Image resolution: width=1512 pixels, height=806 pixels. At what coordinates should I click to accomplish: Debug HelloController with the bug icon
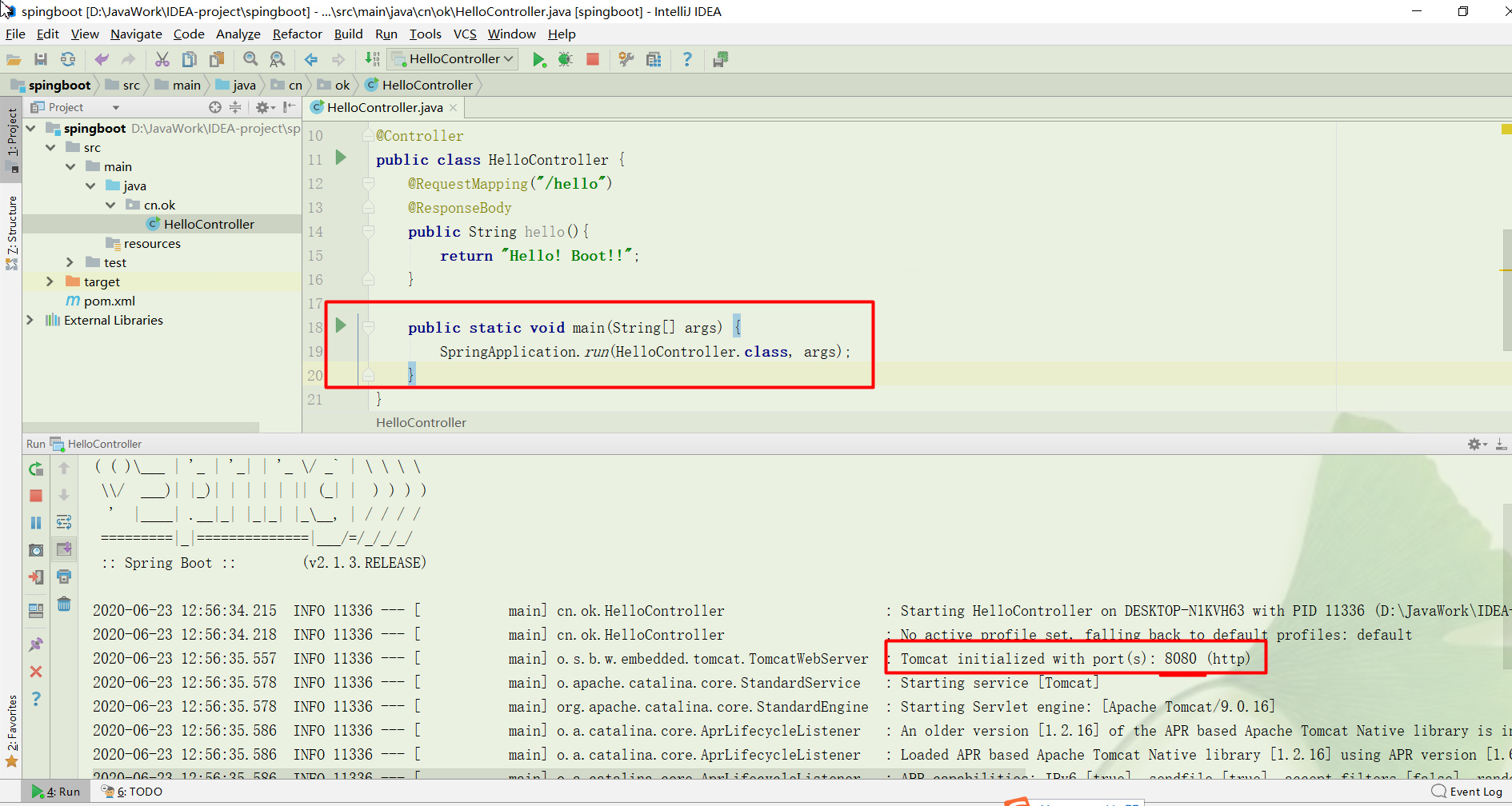tap(566, 59)
